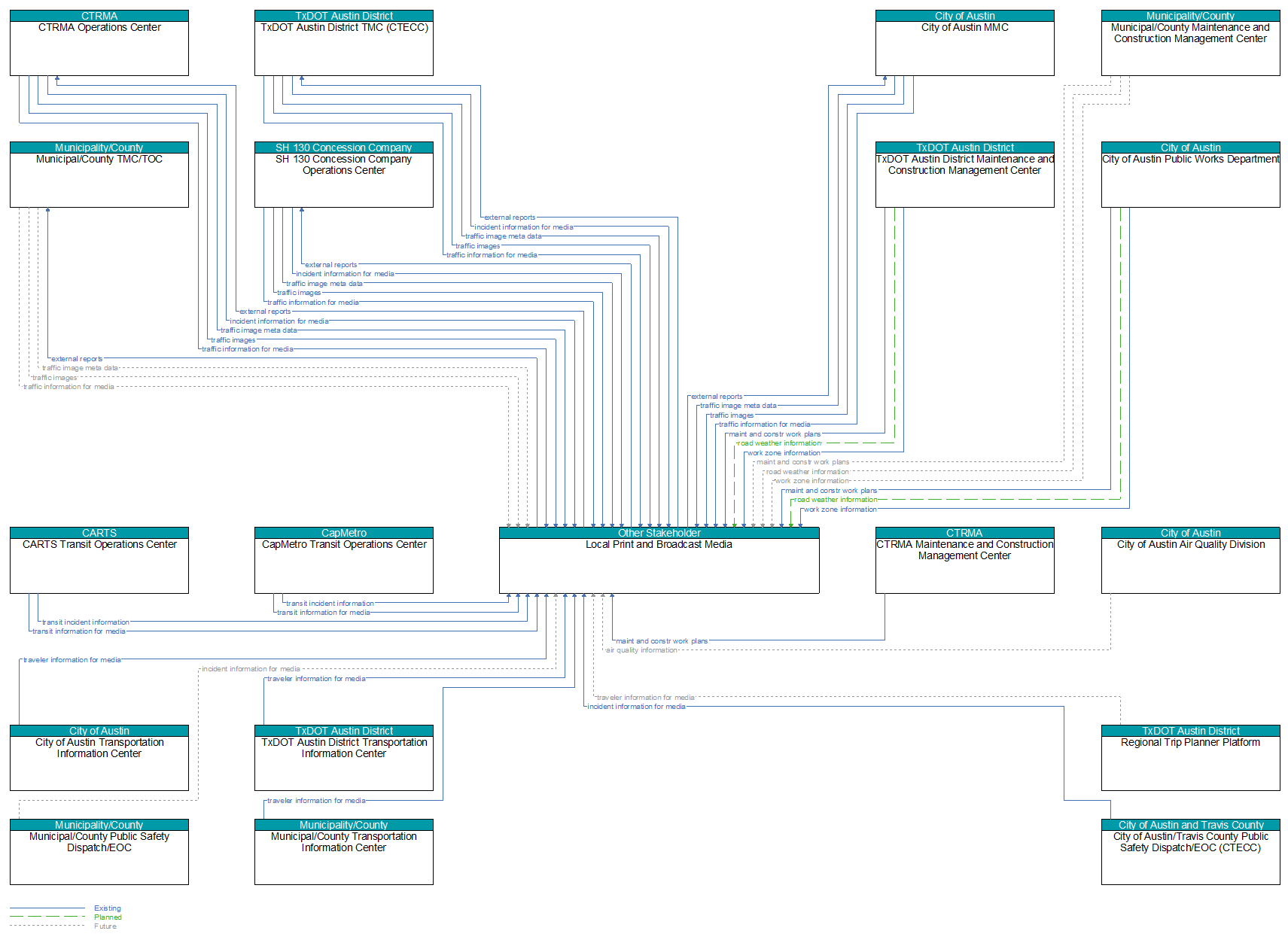This screenshot has width=1288, height=940.
Task: Click the CARTS header label
Action: click(x=99, y=533)
